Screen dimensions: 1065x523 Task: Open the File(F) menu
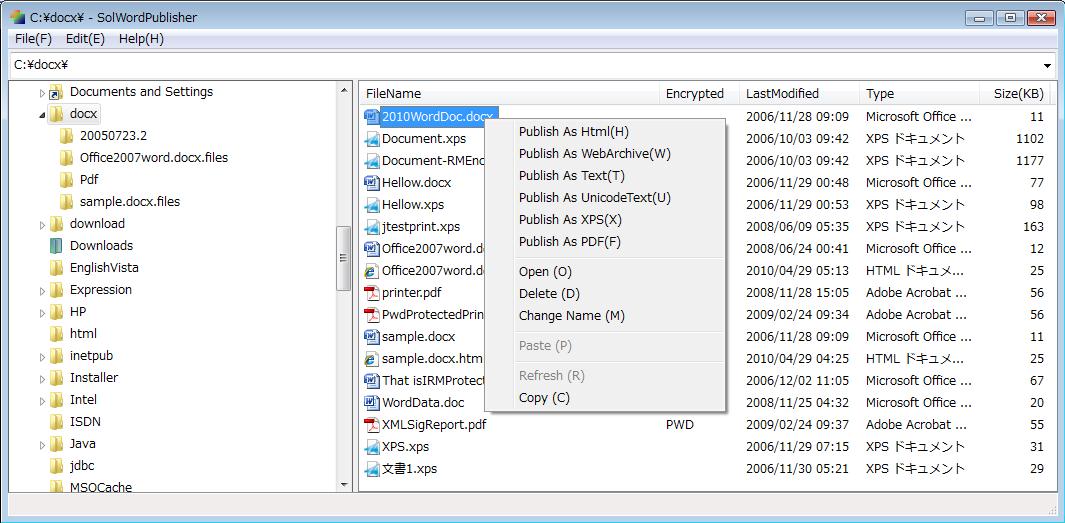tap(33, 39)
